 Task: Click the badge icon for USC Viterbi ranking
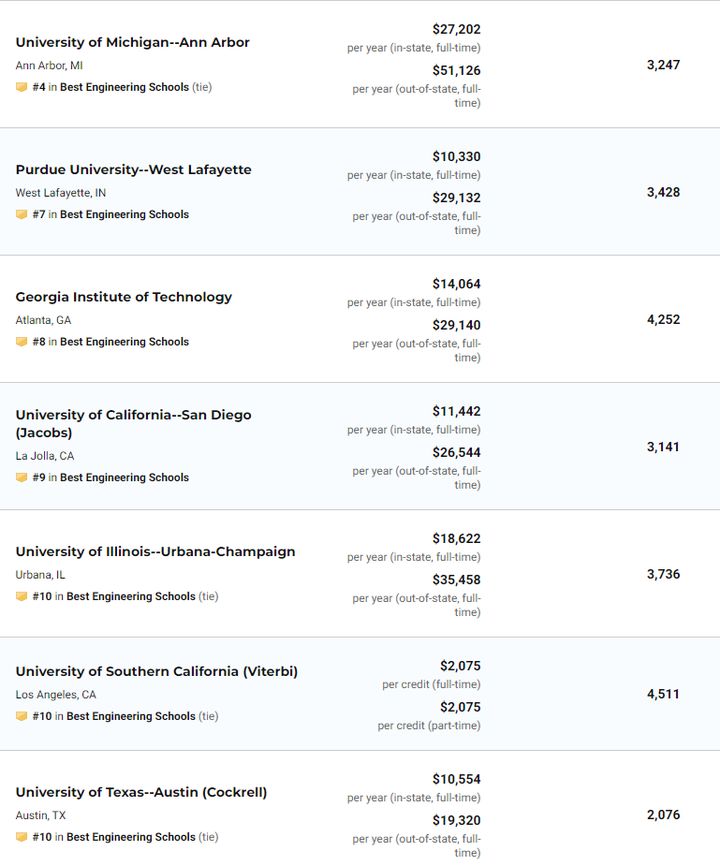[21, 717]
